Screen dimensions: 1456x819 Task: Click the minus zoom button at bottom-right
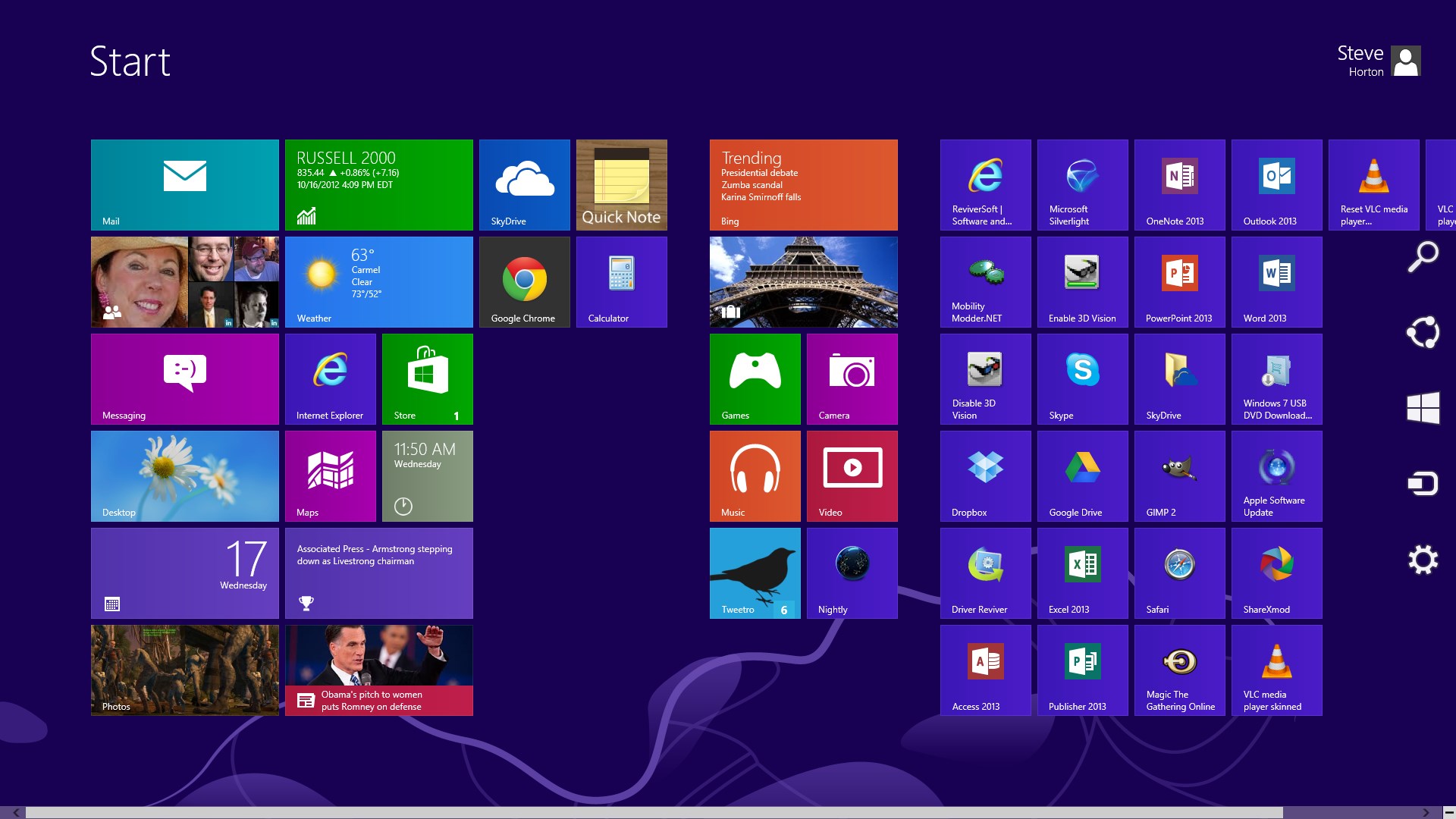point(1448,812)
